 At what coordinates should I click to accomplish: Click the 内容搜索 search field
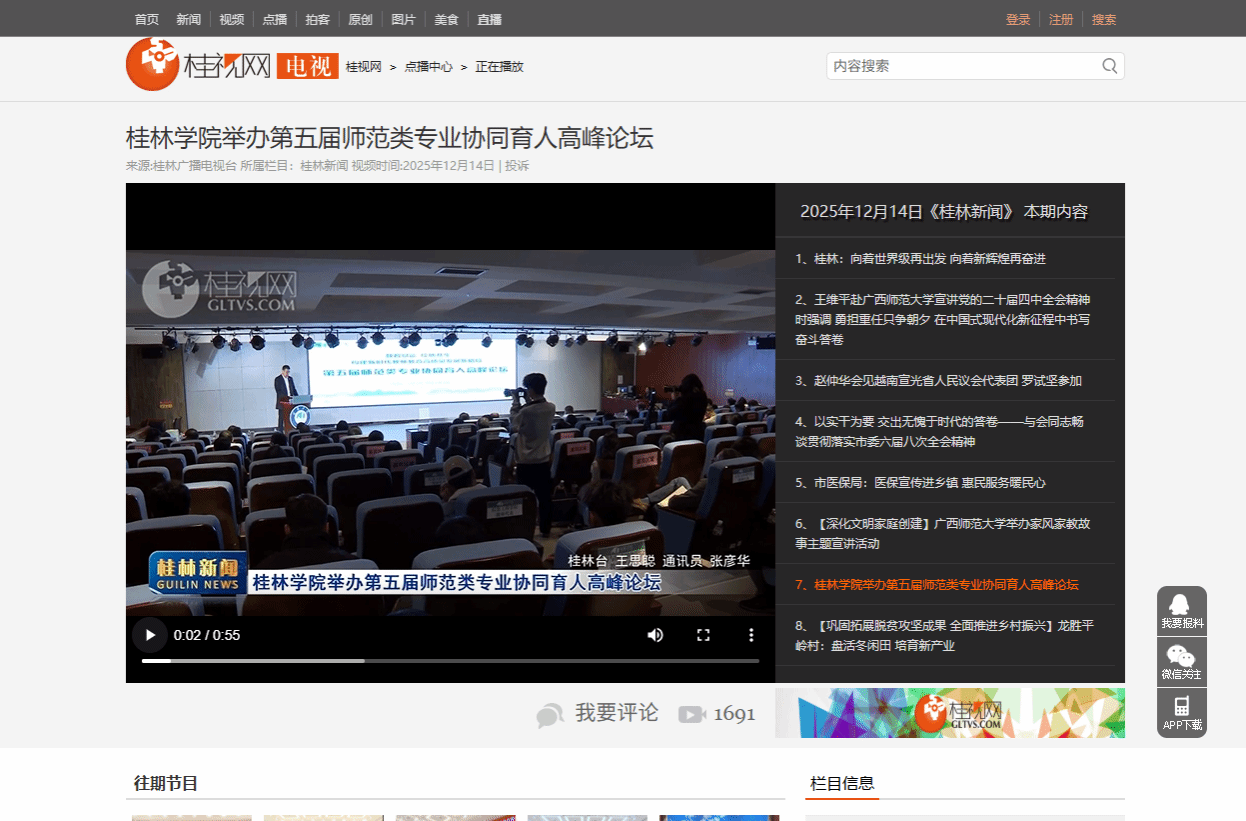pos(960,66)
